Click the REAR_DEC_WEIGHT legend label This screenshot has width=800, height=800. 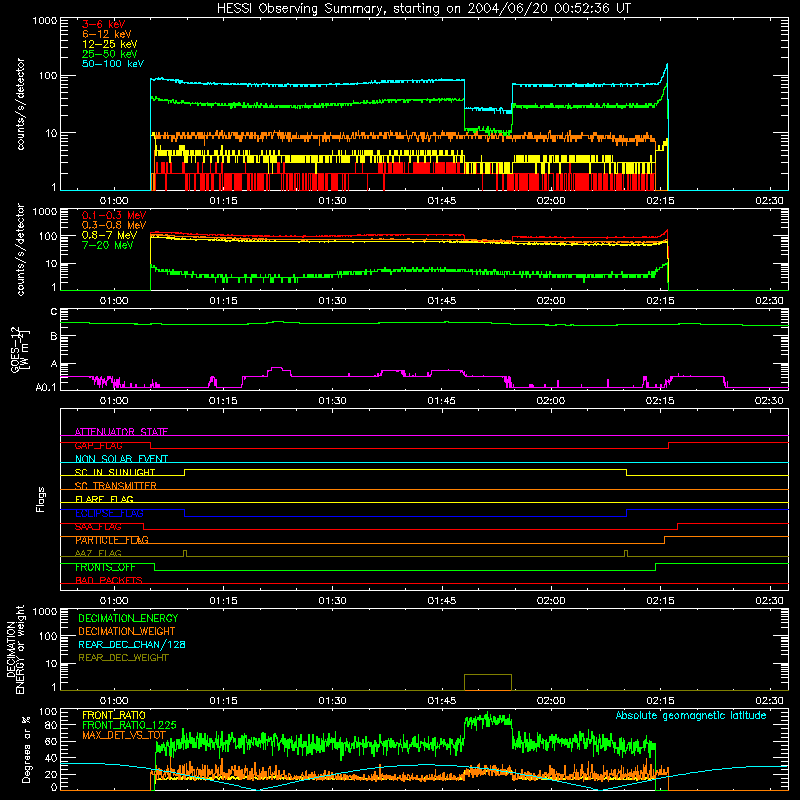point(123,658)
